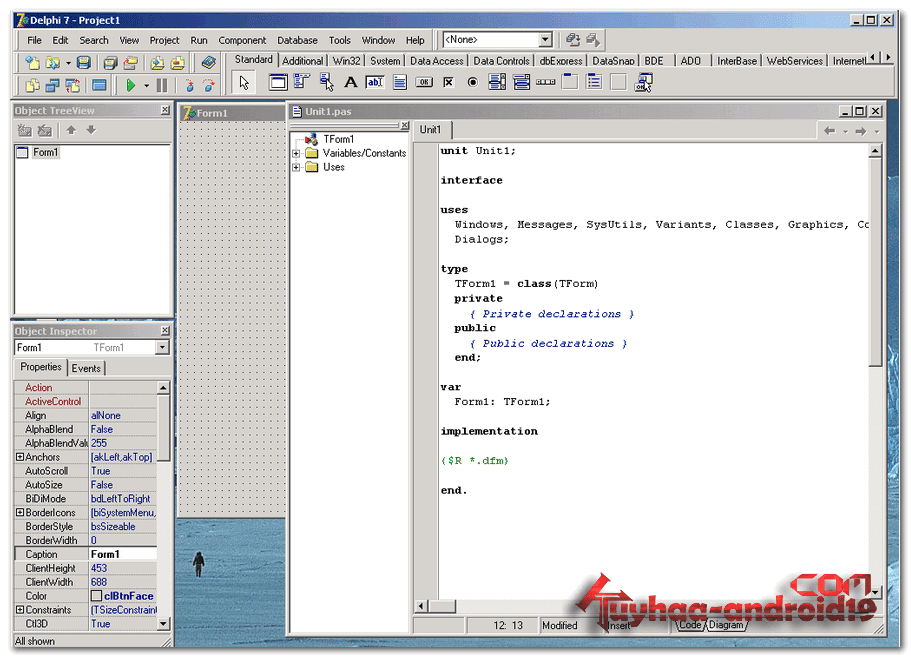Click the Pause program icon

[162, 85]
